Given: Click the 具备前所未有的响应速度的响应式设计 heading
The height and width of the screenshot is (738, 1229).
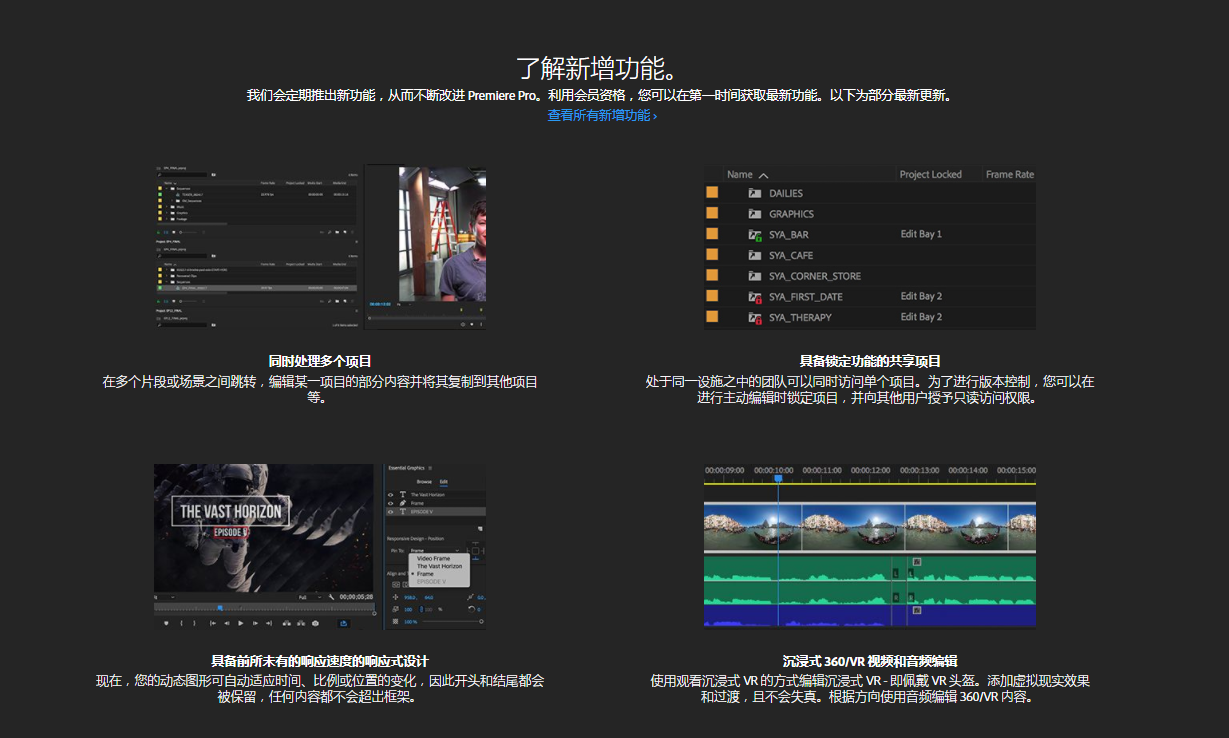Looking at the screenshot, I should click(x=319, y=661).
